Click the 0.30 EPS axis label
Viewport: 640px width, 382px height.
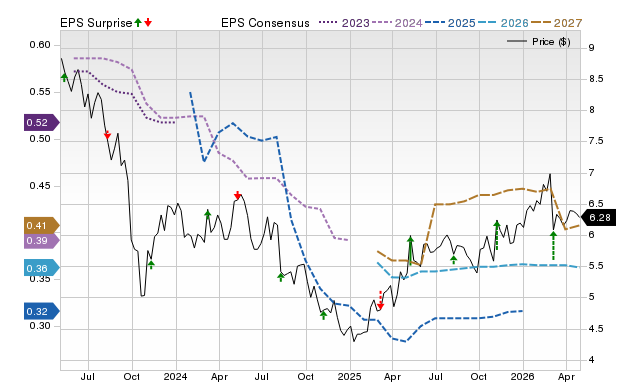(x=40, y=326)
